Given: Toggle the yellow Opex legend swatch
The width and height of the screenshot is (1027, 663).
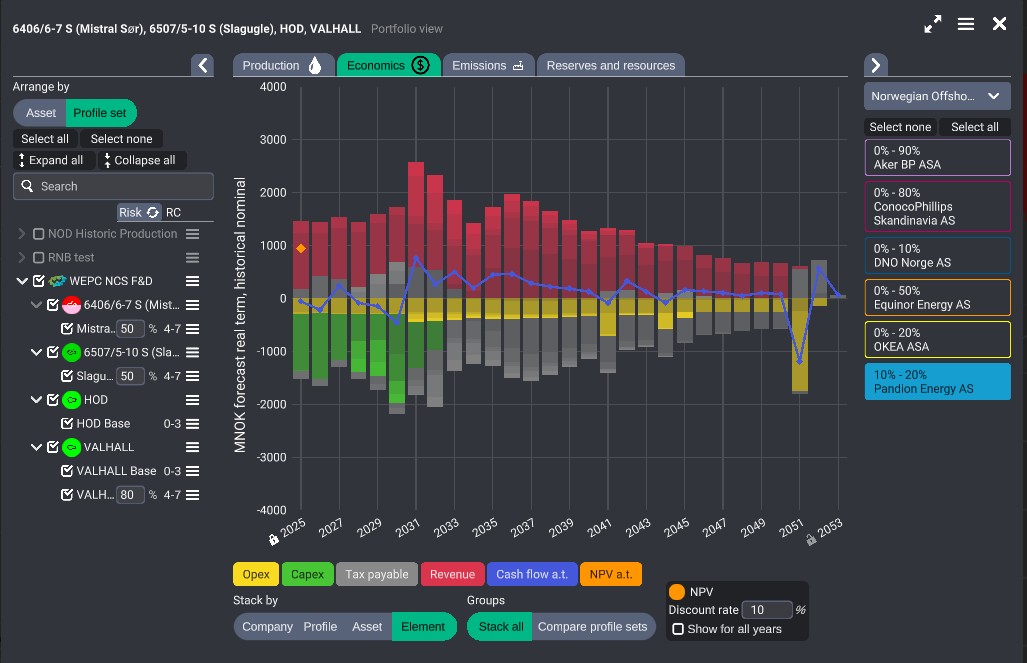Looking at the screenshot, I should [255, 574].
